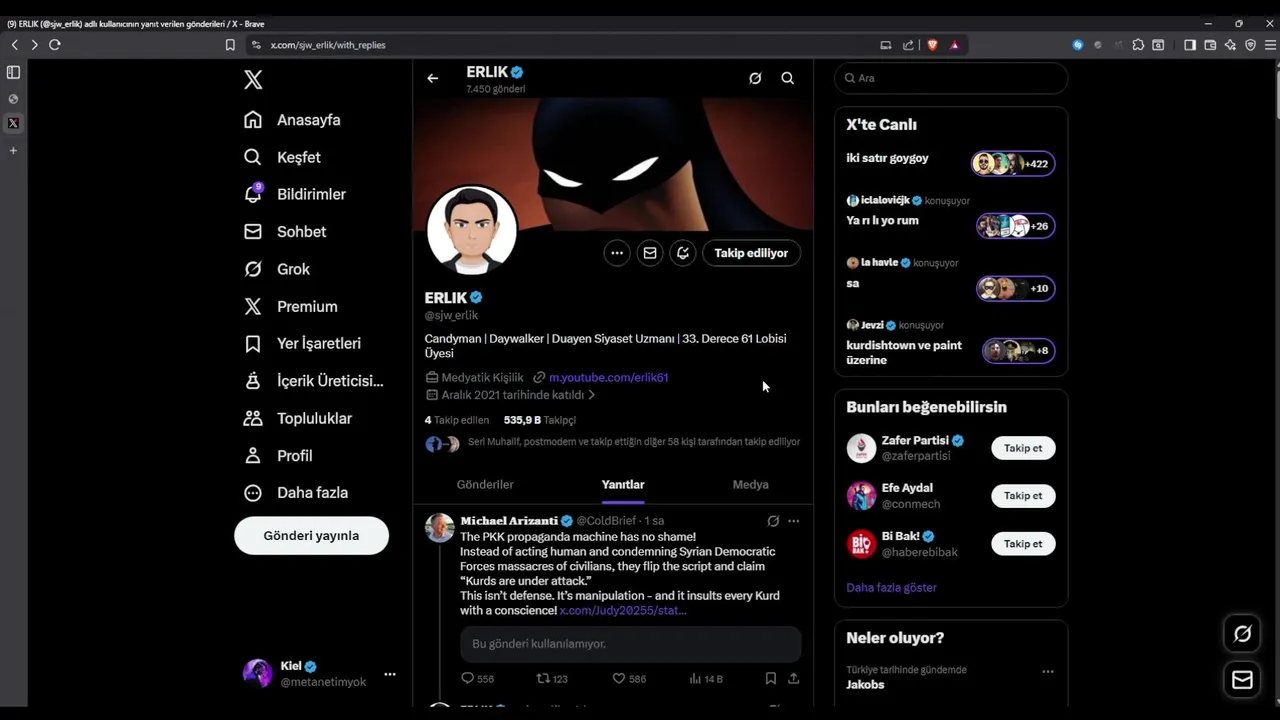Viewport: 1280px width, 720px height.
Task: Open Yer İşaretleri bookmarks
Action: coord(302,343)
